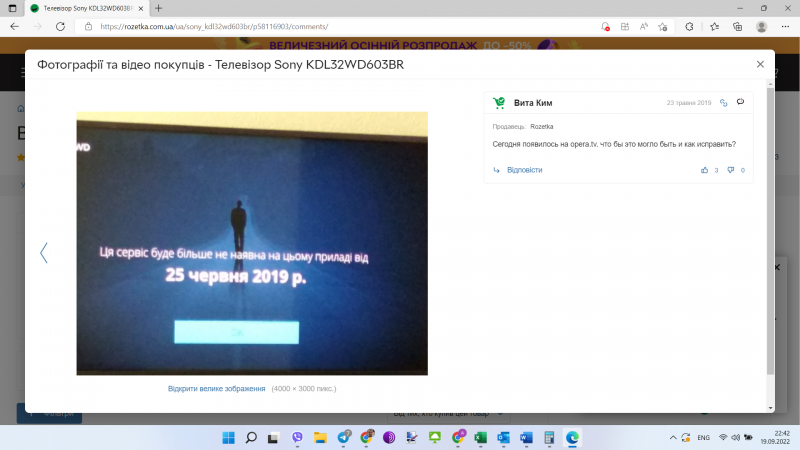Dislike the comment with thumbs down
800x450 pixels.
pyautogui.click(x=731, y=170)
